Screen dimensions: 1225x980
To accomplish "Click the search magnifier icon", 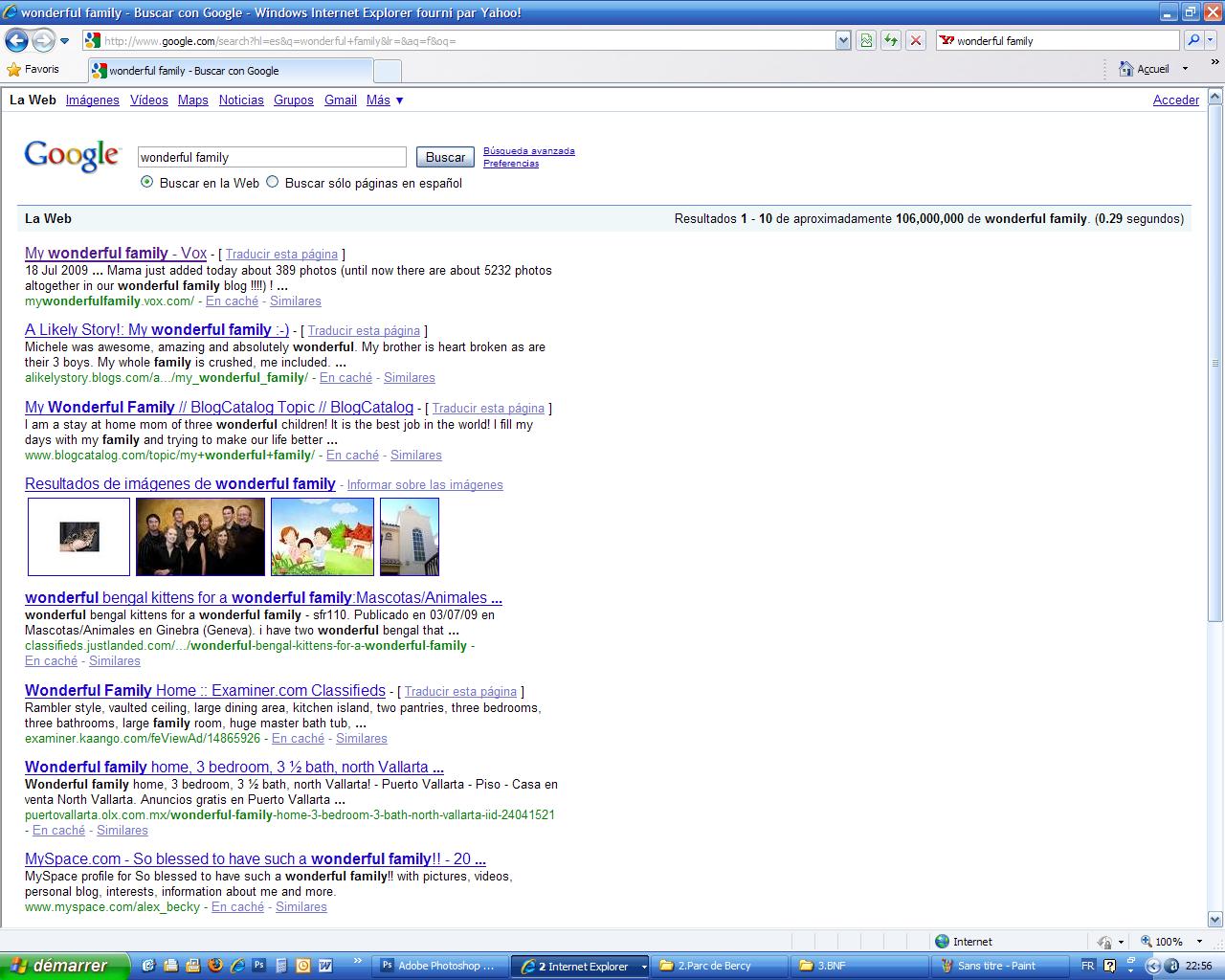I will pyautogui.click(x=1192, y=40).
